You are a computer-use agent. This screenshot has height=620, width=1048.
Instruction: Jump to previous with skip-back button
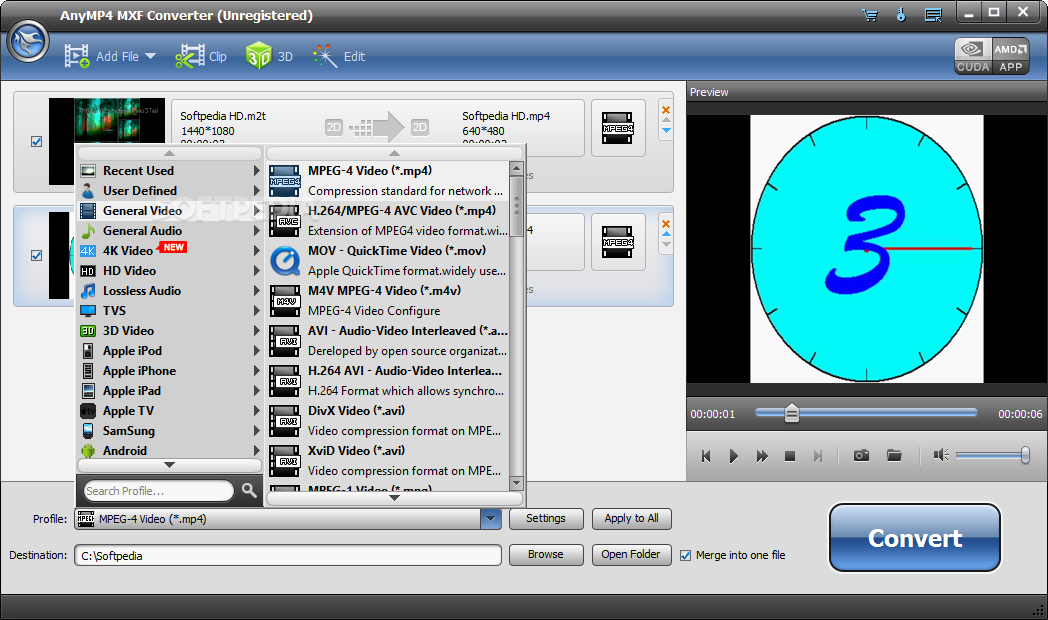706,456
